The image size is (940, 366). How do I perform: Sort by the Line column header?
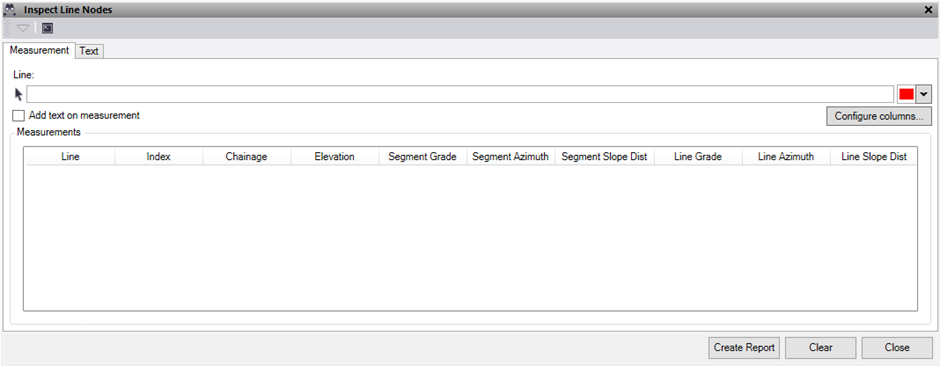(x=70, y=157)
